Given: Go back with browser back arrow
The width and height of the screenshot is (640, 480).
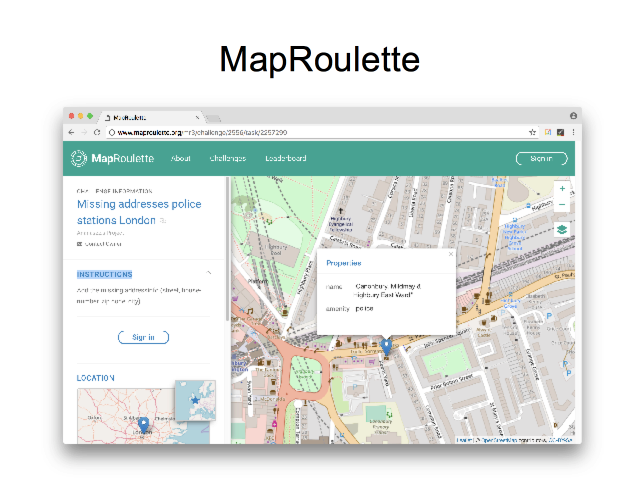Looking at the screenshot, I should click(x=71, y=132).
